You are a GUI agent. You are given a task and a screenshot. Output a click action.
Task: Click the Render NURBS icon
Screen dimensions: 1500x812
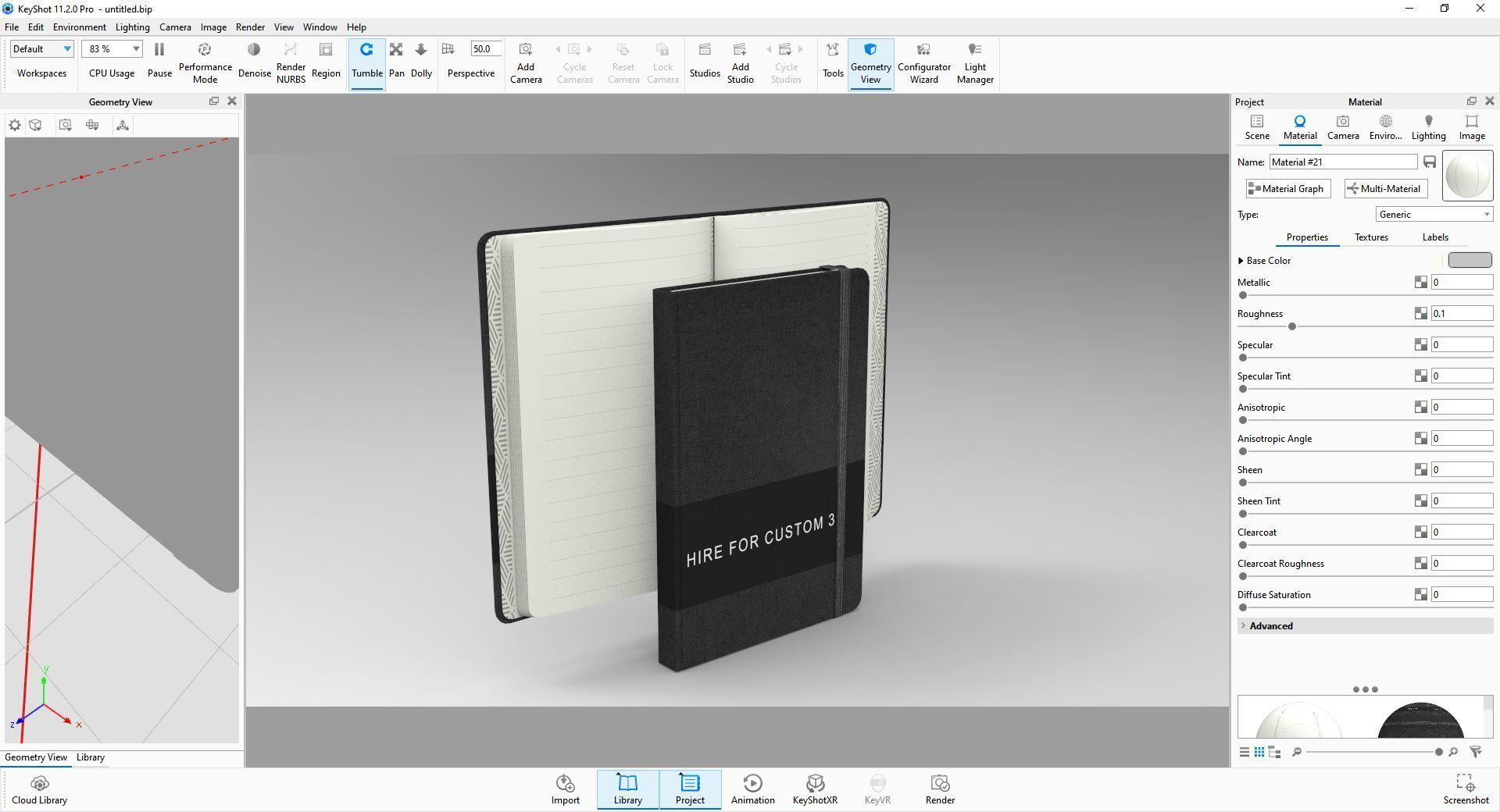[291, 62]
